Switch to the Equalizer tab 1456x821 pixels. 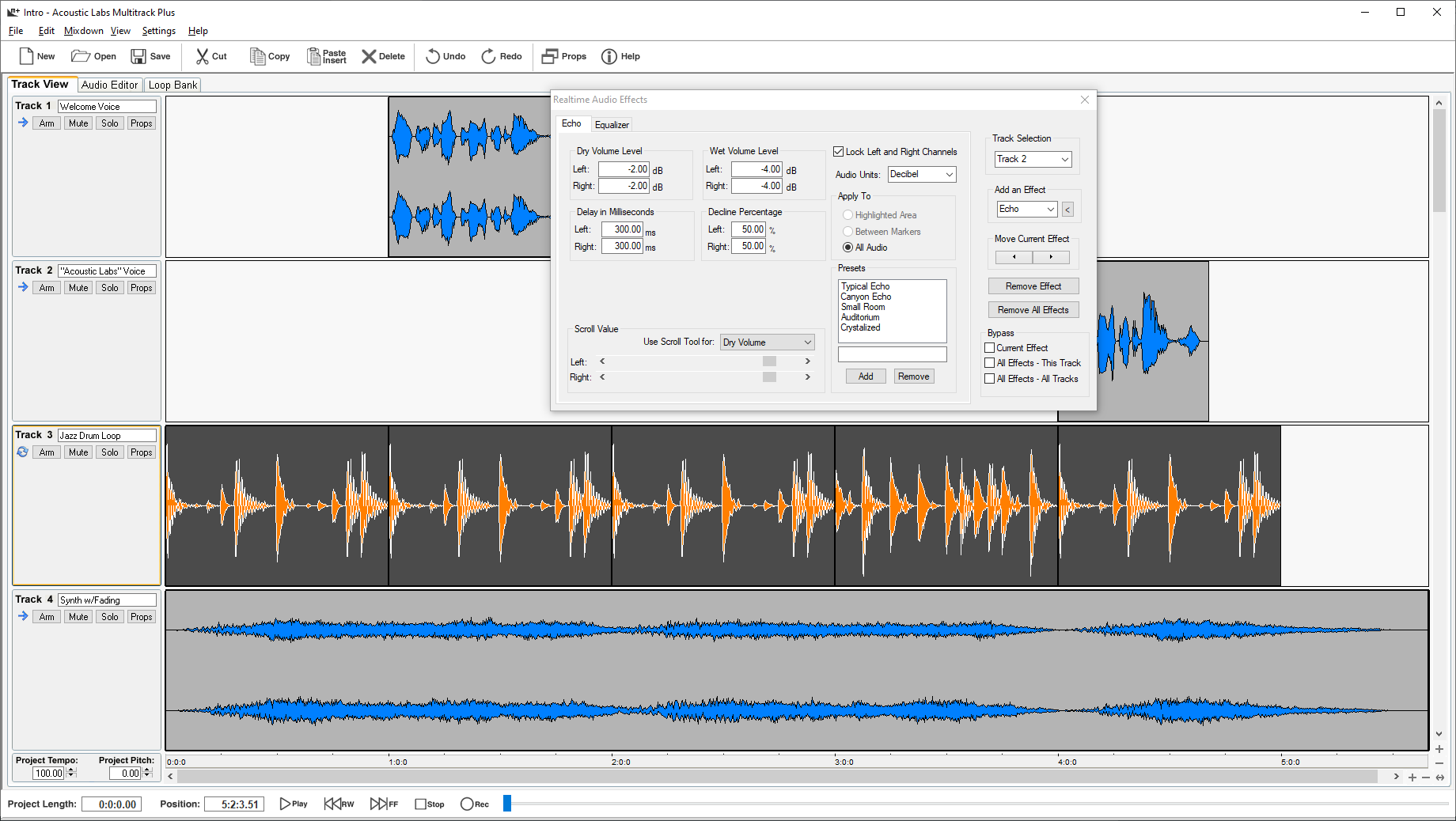click(612, 125)
